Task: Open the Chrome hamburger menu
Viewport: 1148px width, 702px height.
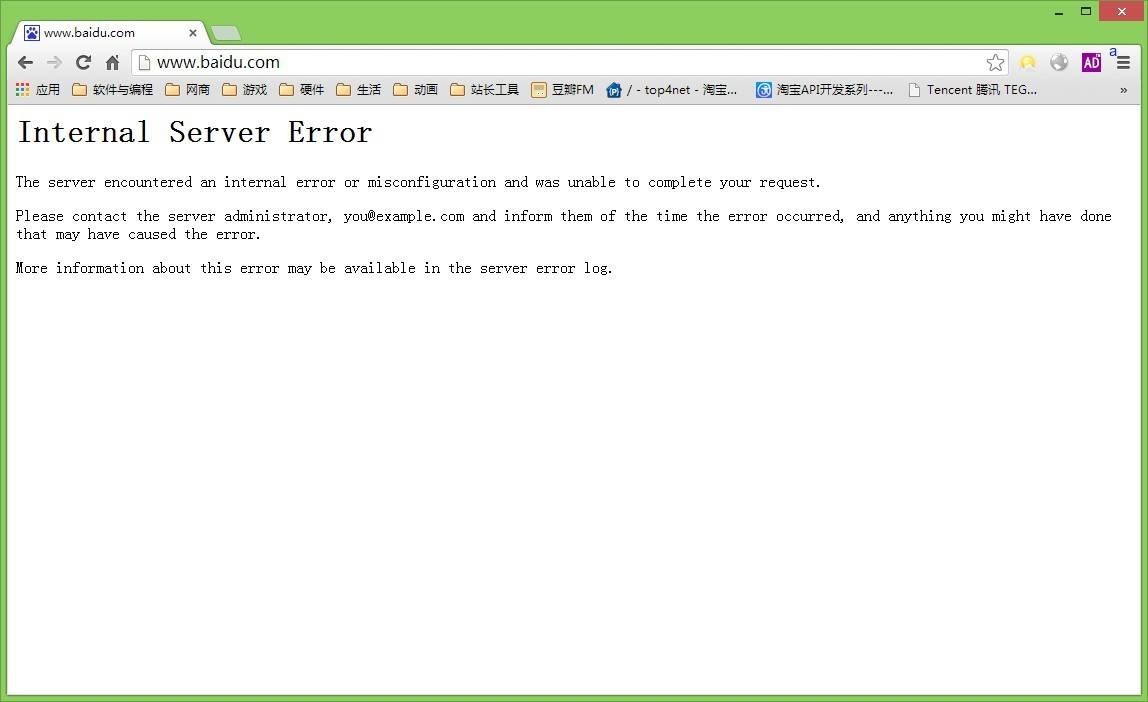Action: (x=1123, y=62)
